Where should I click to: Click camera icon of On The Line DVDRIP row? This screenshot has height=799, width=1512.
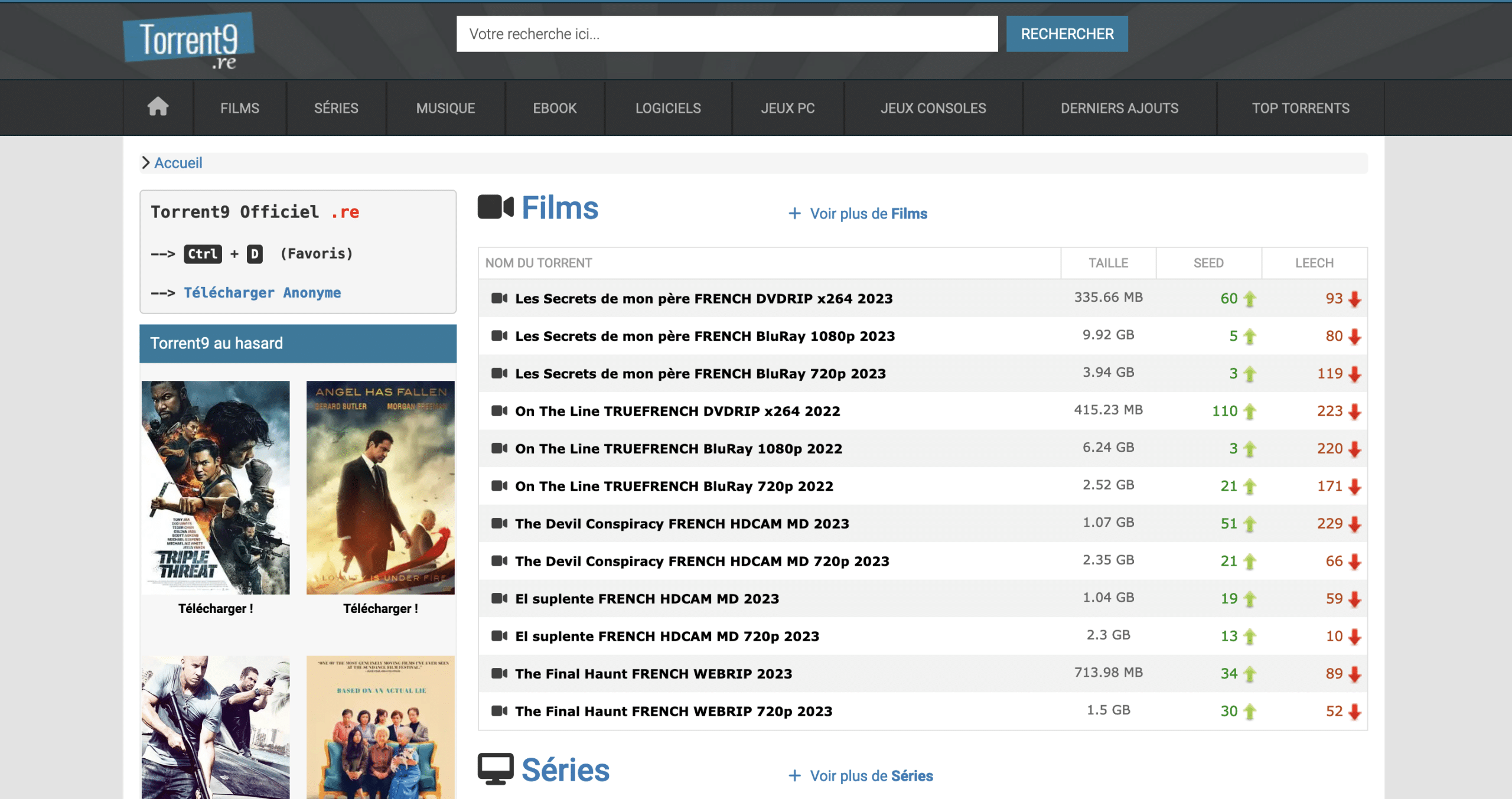499,410
